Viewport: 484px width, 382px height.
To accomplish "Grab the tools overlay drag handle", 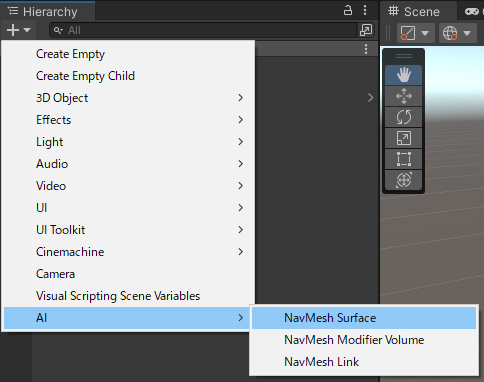I will (403, 56).
